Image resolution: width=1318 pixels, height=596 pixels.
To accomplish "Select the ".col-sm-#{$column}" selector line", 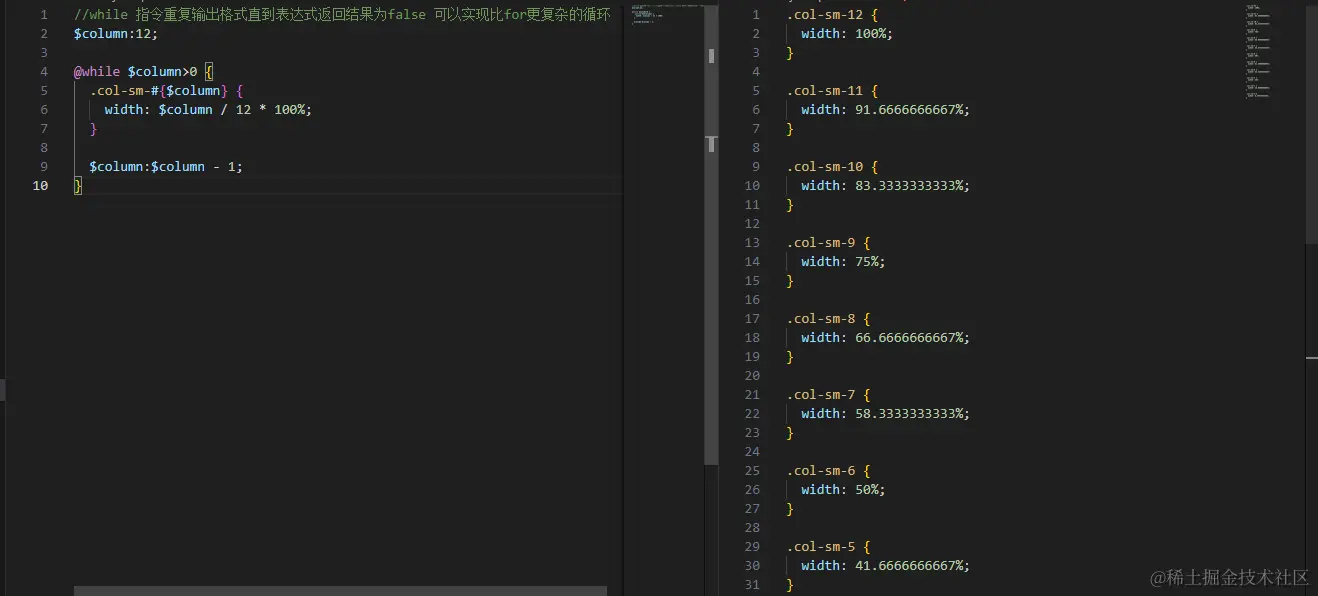I will coord(166,91).
